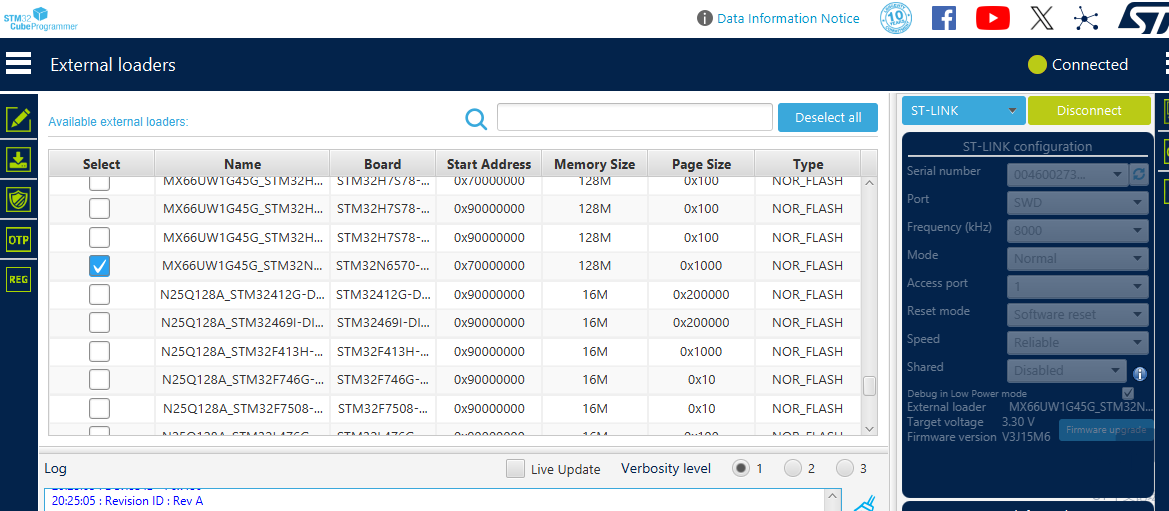
Task: Open ST YouTube channel icon
Action: tap(992, 18)
